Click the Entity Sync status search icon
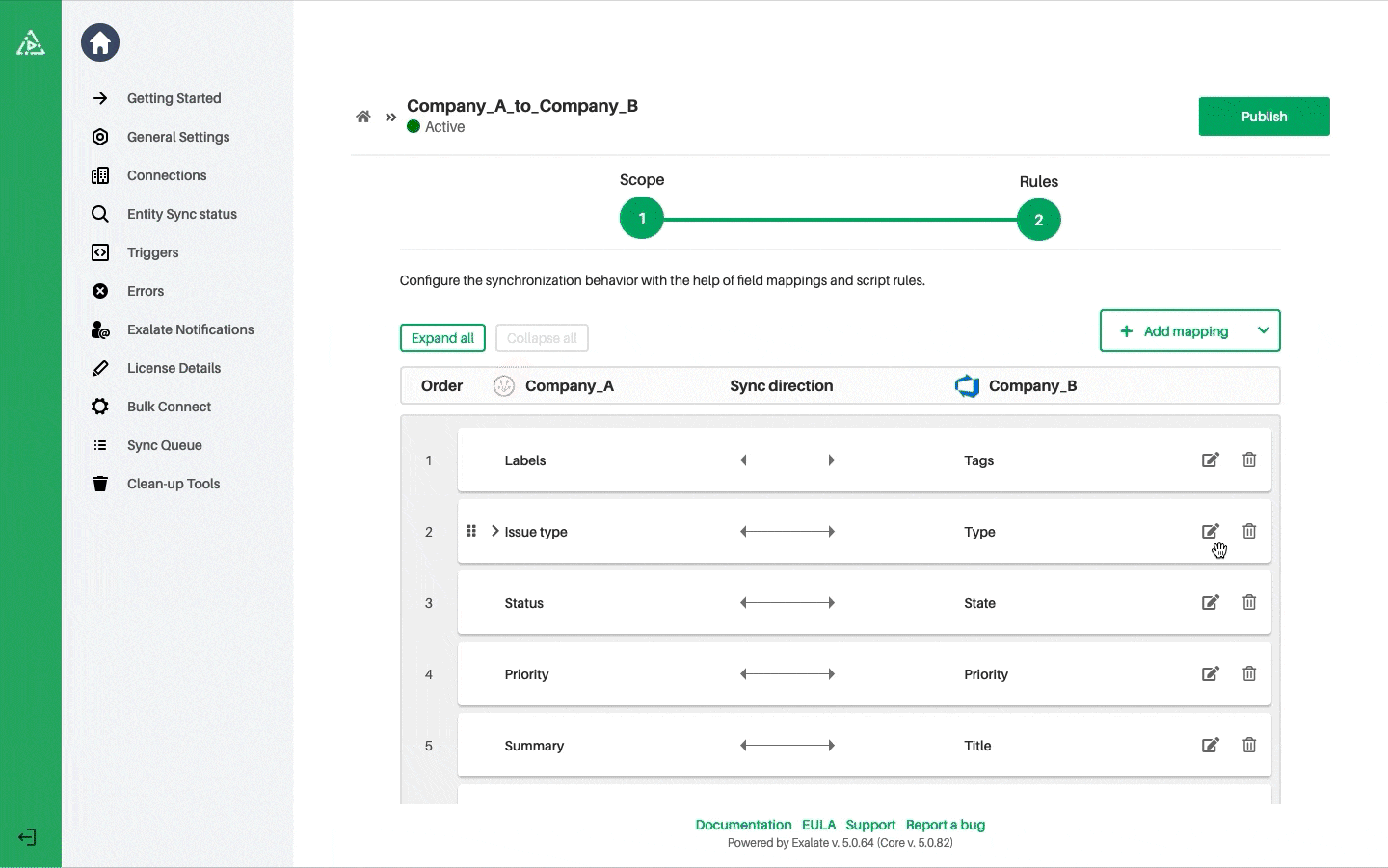The width and height of the screenshot is (1388, 868). [100, 214]
